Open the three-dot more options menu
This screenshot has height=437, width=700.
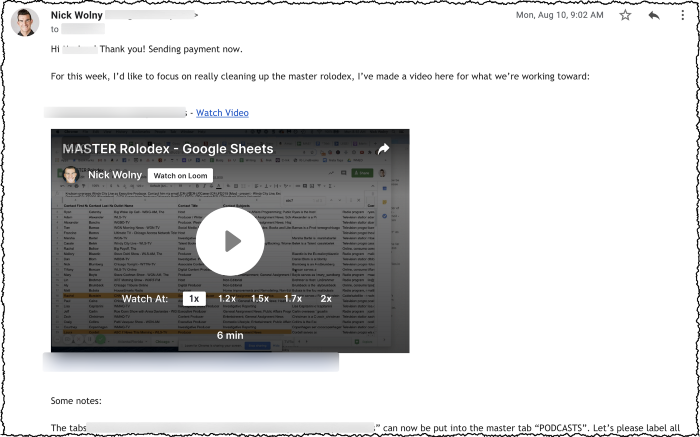(683, 15)
